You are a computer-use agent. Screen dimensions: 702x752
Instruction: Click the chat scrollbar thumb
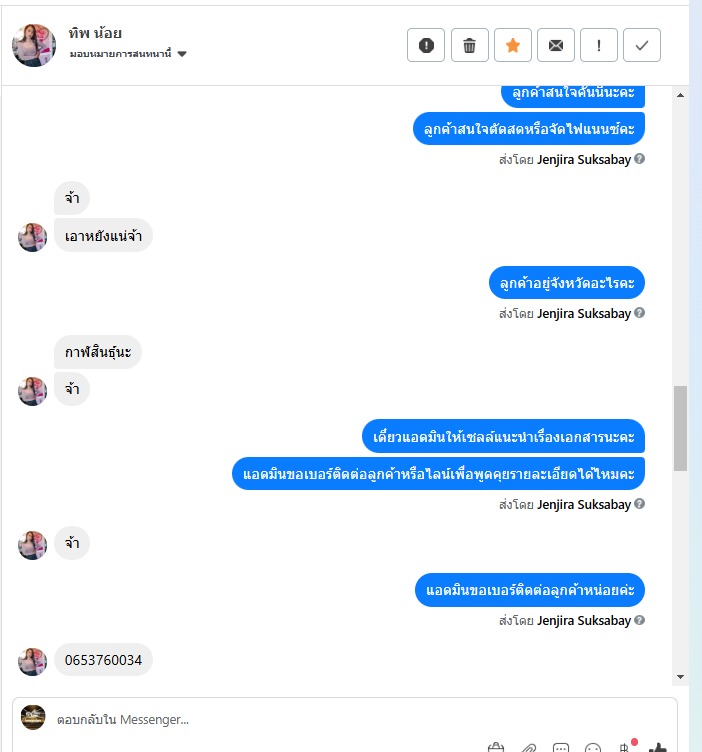[680, 428]
